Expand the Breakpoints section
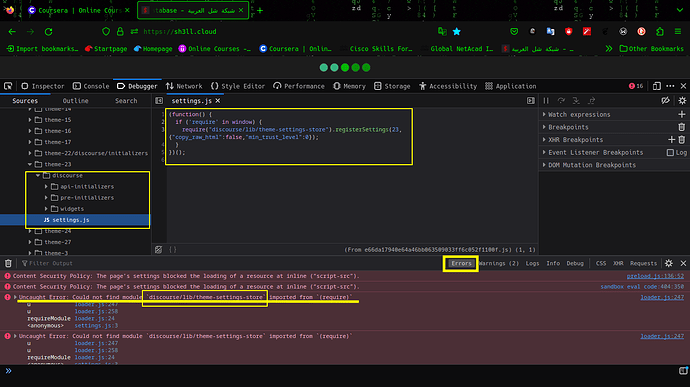Viewport: 690px width, 387px height. point(544,127)
